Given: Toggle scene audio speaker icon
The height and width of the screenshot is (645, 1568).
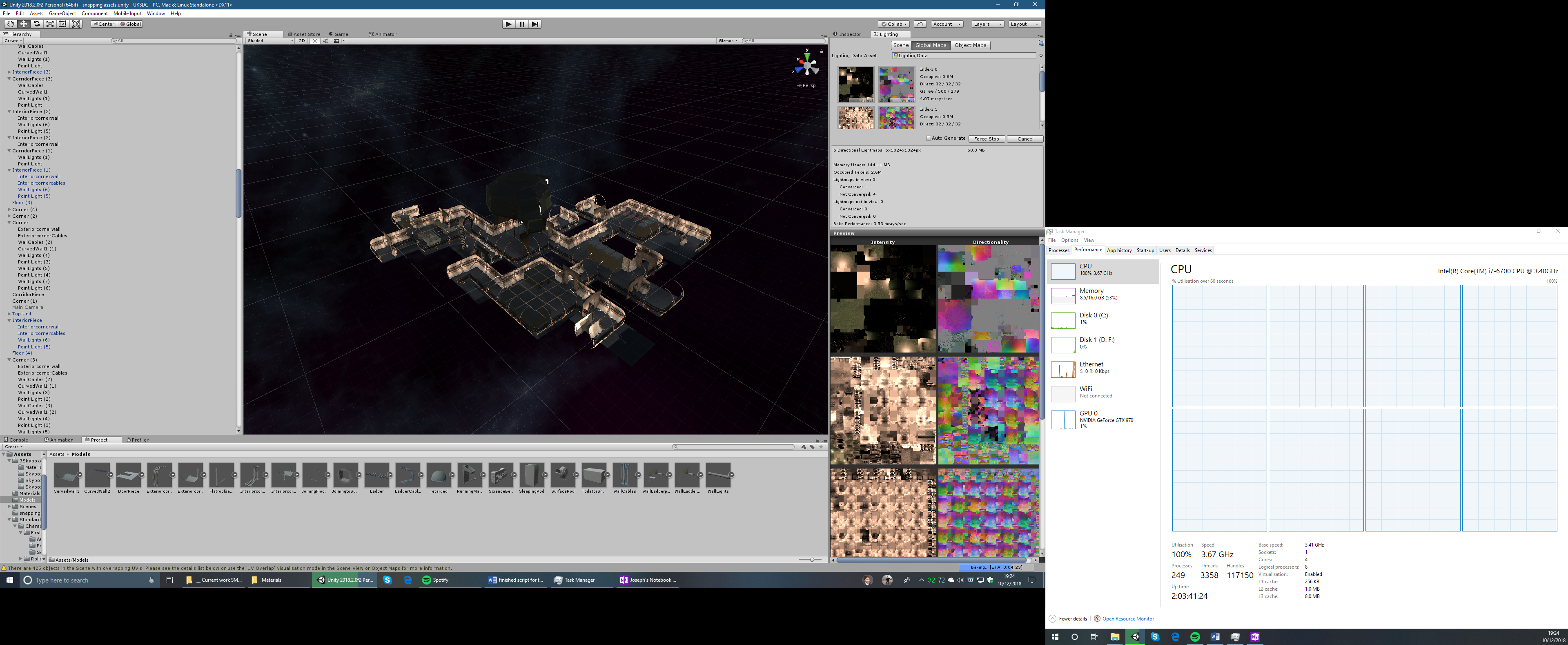Looking at the screenshot, I should tap(325, 41).
